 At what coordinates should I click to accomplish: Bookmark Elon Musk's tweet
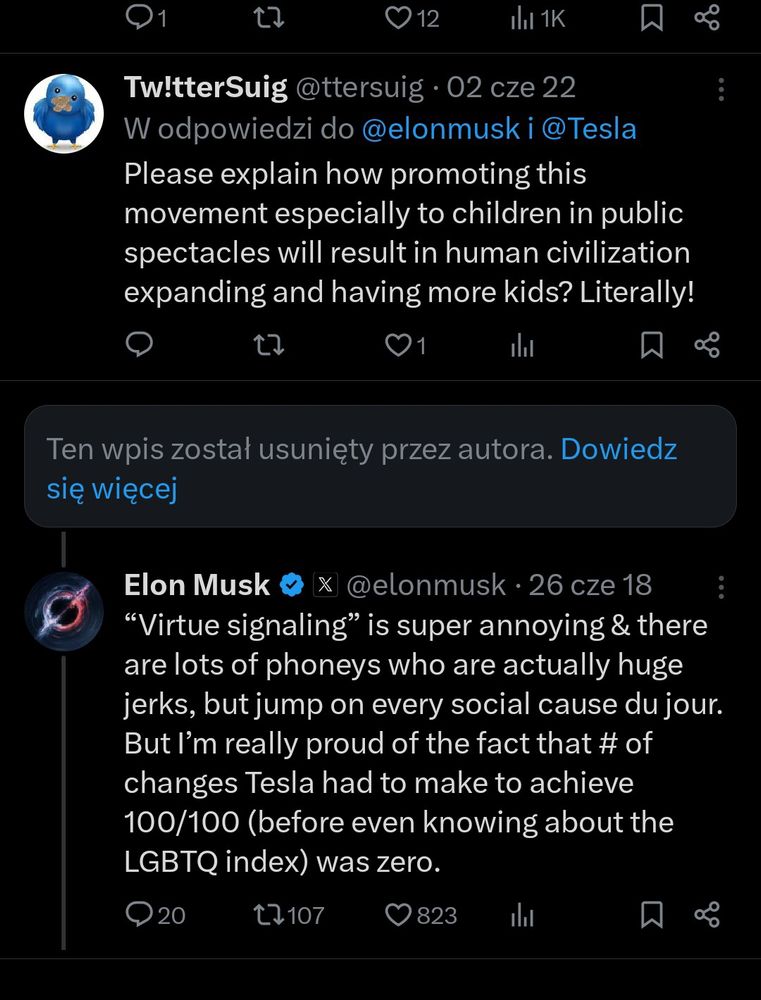(652, 914)
